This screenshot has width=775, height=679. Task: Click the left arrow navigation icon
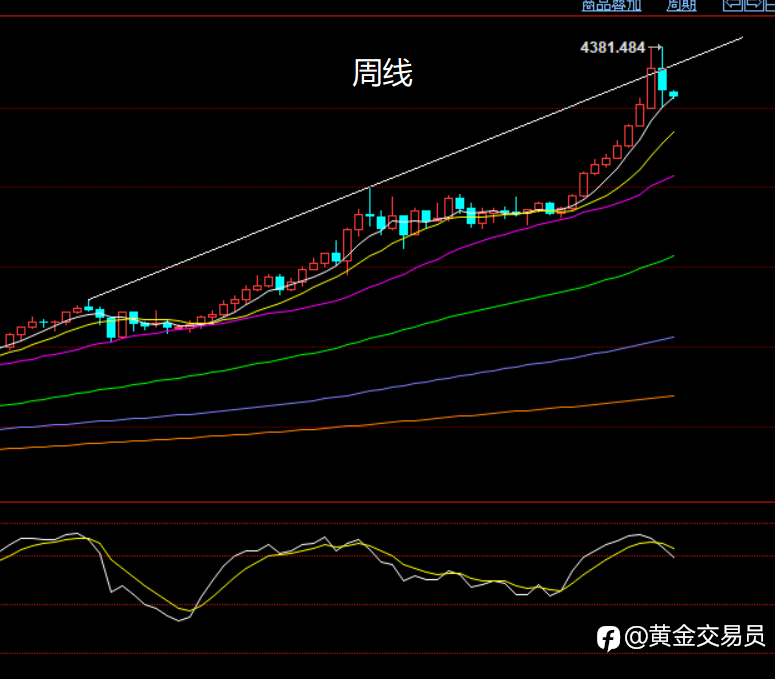(x=733, y=5)
